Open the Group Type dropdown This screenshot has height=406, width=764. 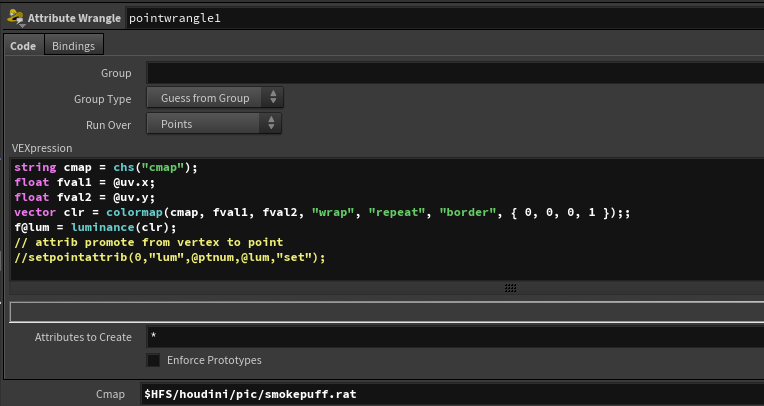[215, 99]
